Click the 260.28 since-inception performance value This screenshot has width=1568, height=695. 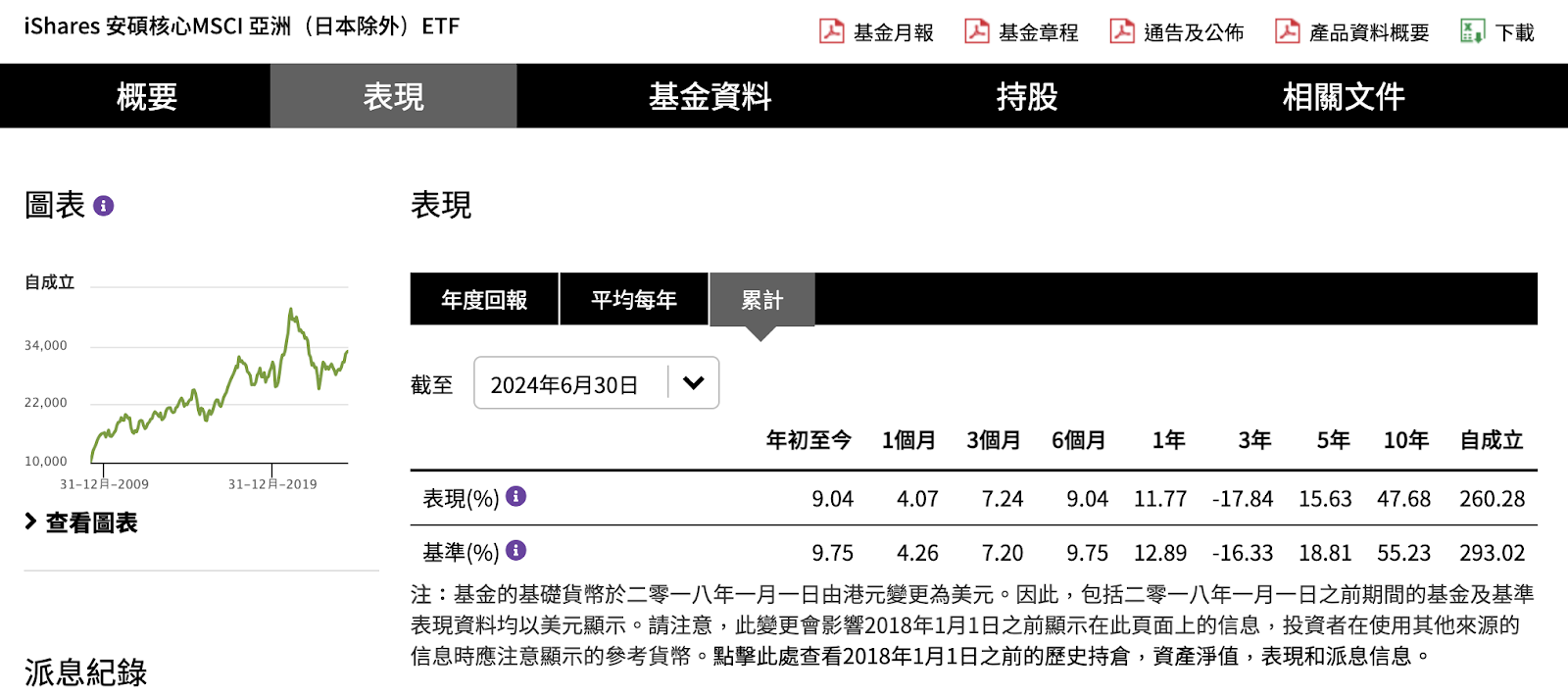(x=1492, y=499)
